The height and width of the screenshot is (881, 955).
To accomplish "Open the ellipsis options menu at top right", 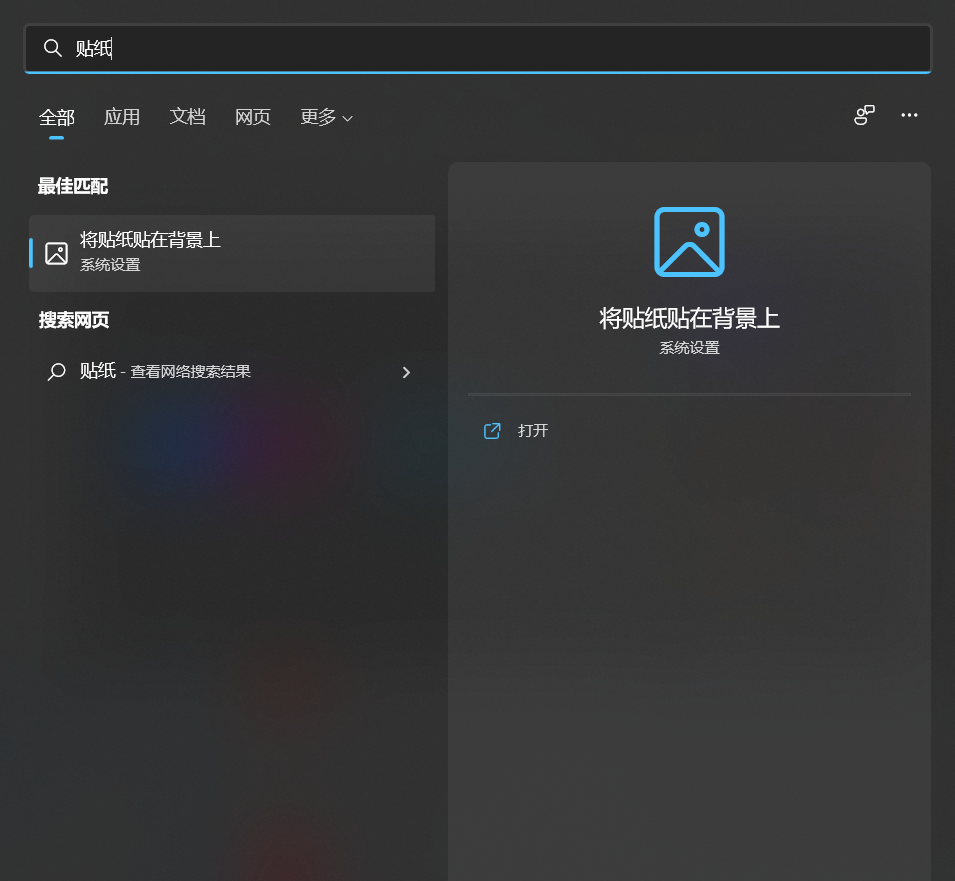I will (909, 115).
